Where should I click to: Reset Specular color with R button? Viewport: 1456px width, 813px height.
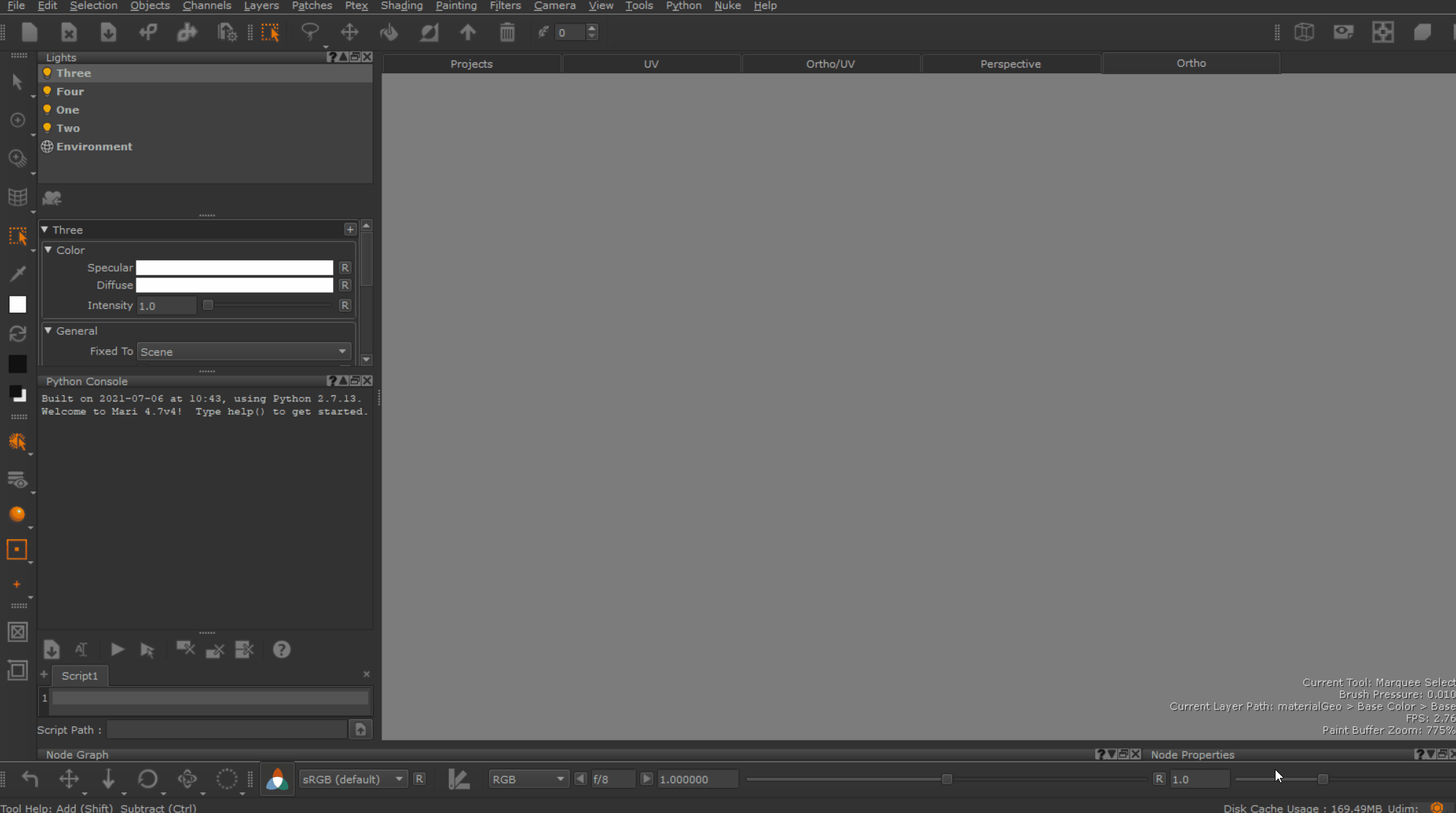(x=345, y=268)
